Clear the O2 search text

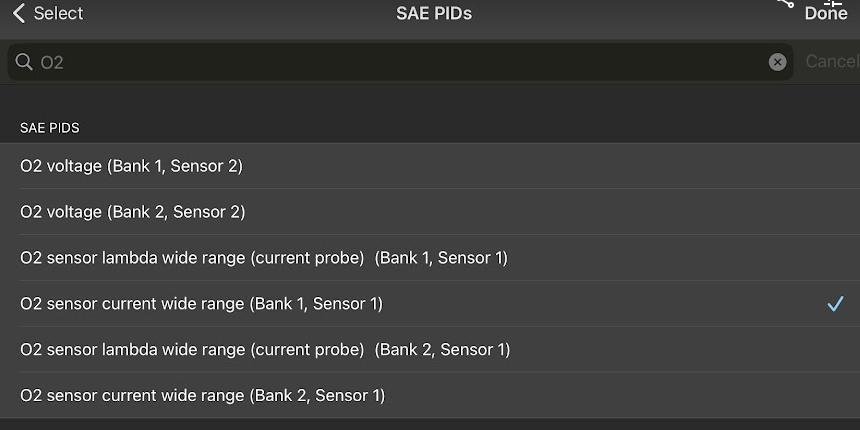click(777, 62)
